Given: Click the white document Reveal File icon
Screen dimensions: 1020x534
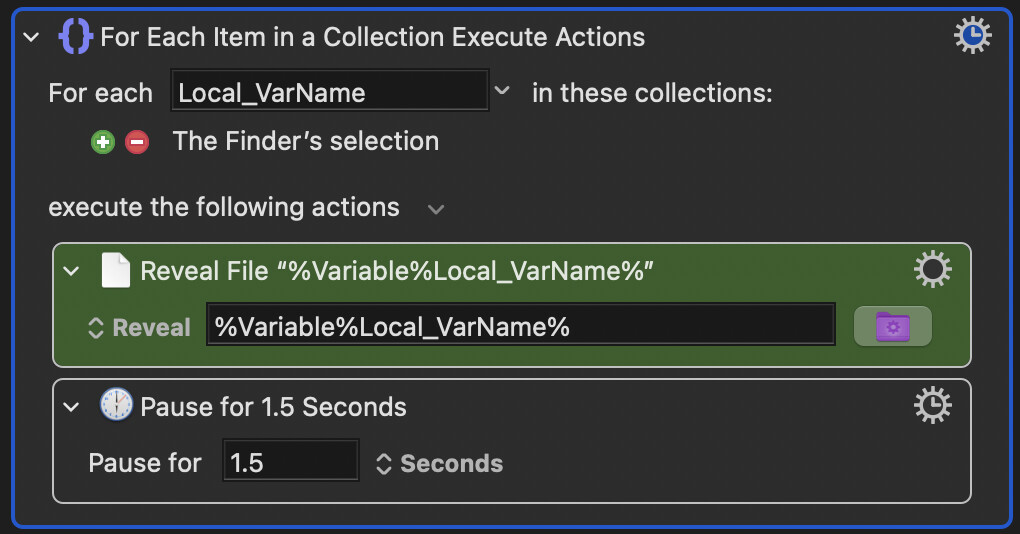Looking at the screenshot, I should (x=116, y=270).
